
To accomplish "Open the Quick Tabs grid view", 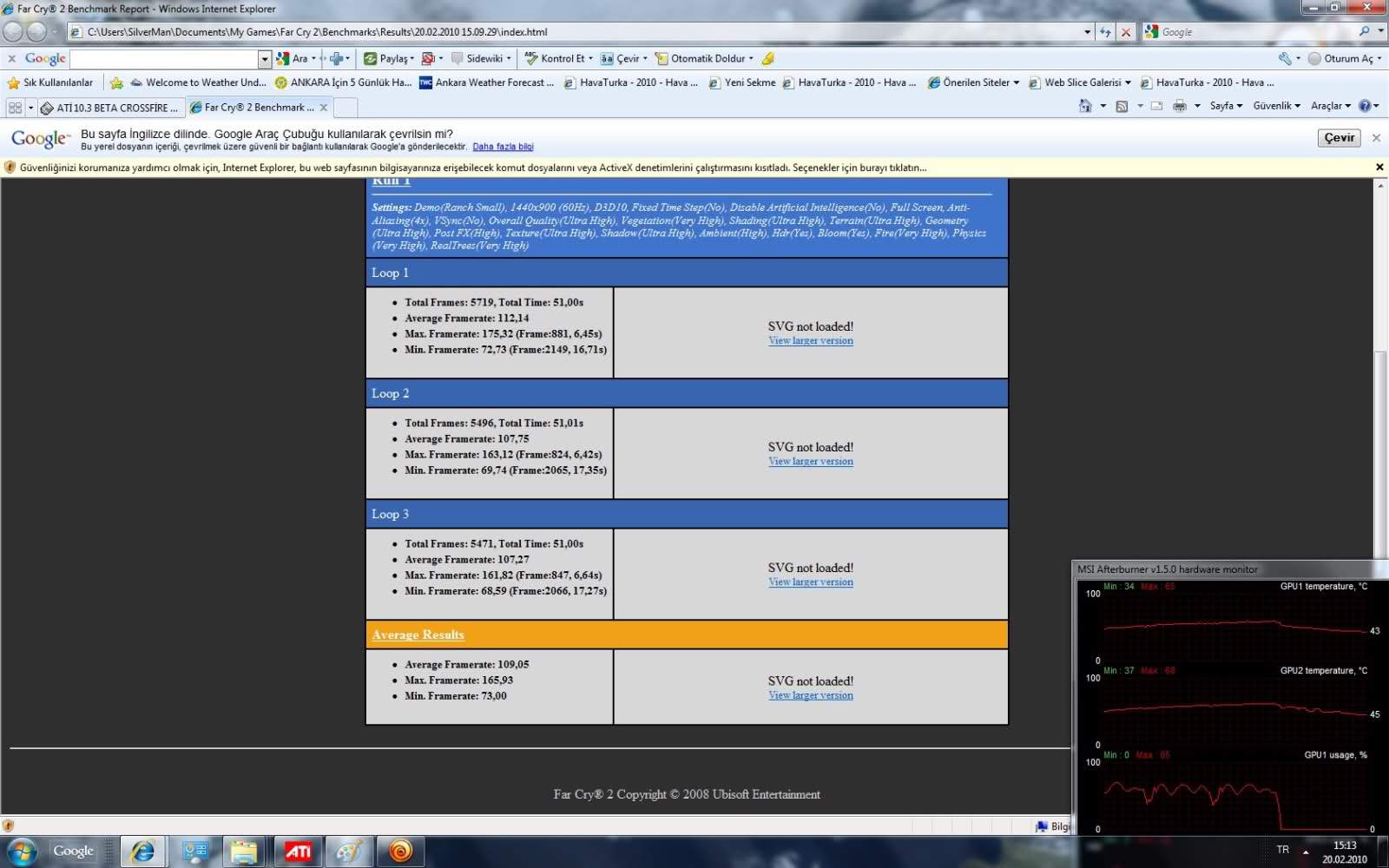I will 15,107.
